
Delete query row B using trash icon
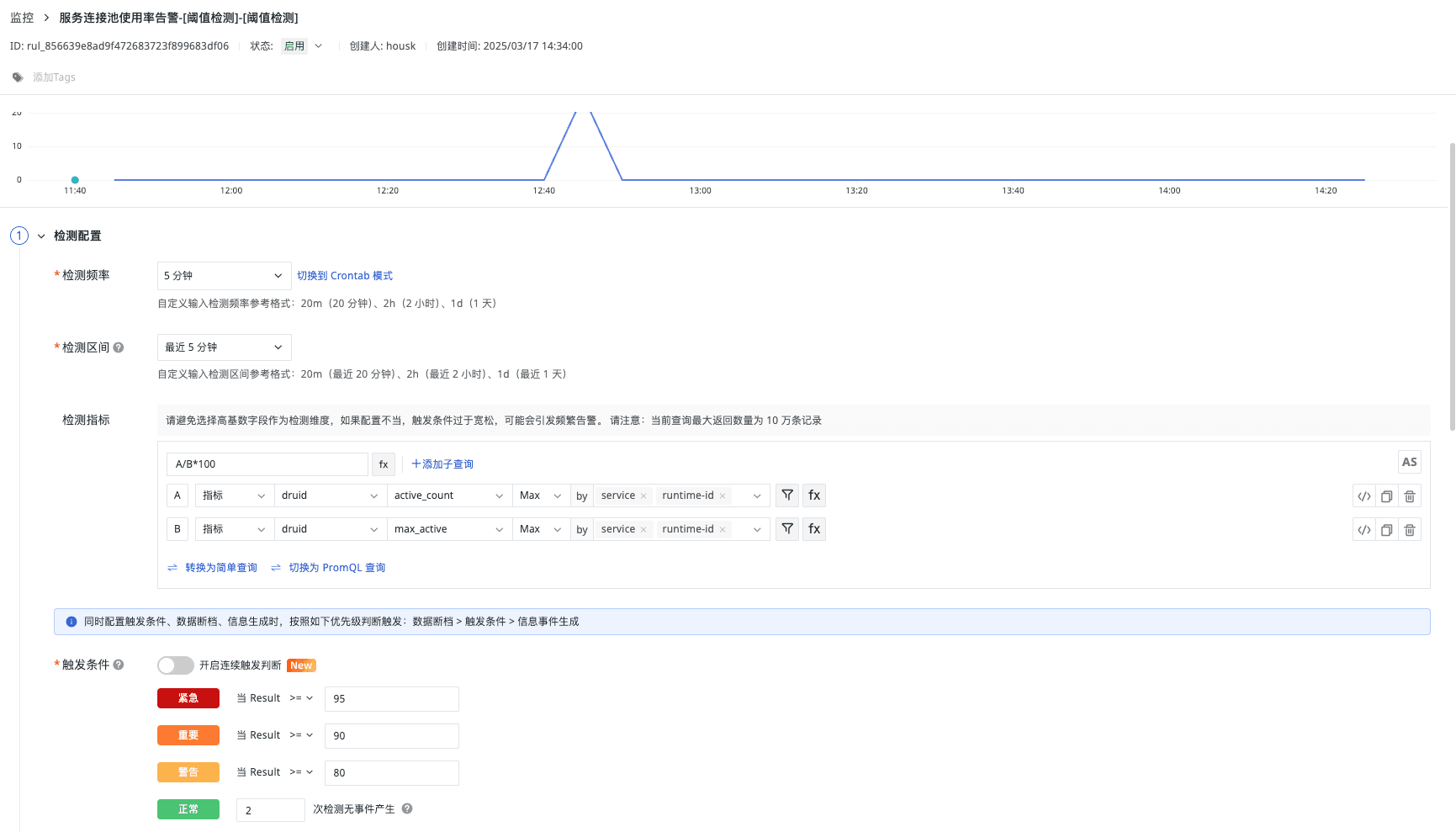pos(1410,530)
